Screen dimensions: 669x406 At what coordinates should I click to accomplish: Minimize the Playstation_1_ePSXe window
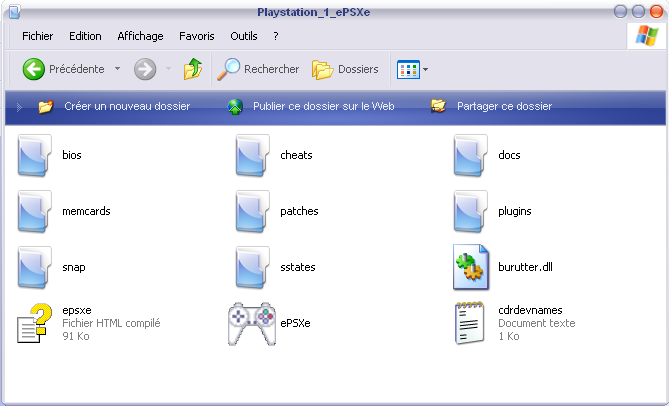(x=620, y=12)
